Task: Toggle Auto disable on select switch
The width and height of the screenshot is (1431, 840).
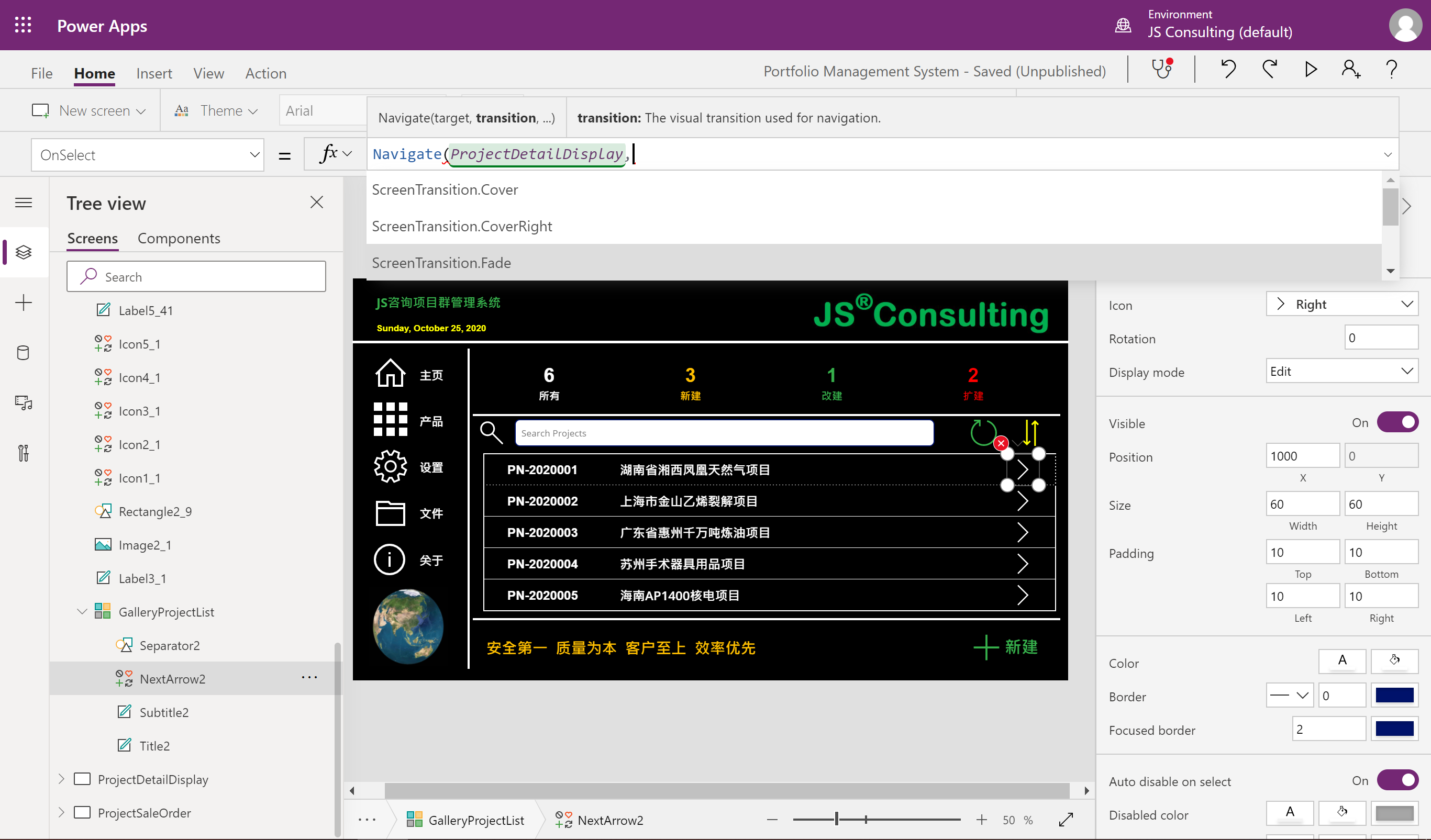Action: 1397,780
